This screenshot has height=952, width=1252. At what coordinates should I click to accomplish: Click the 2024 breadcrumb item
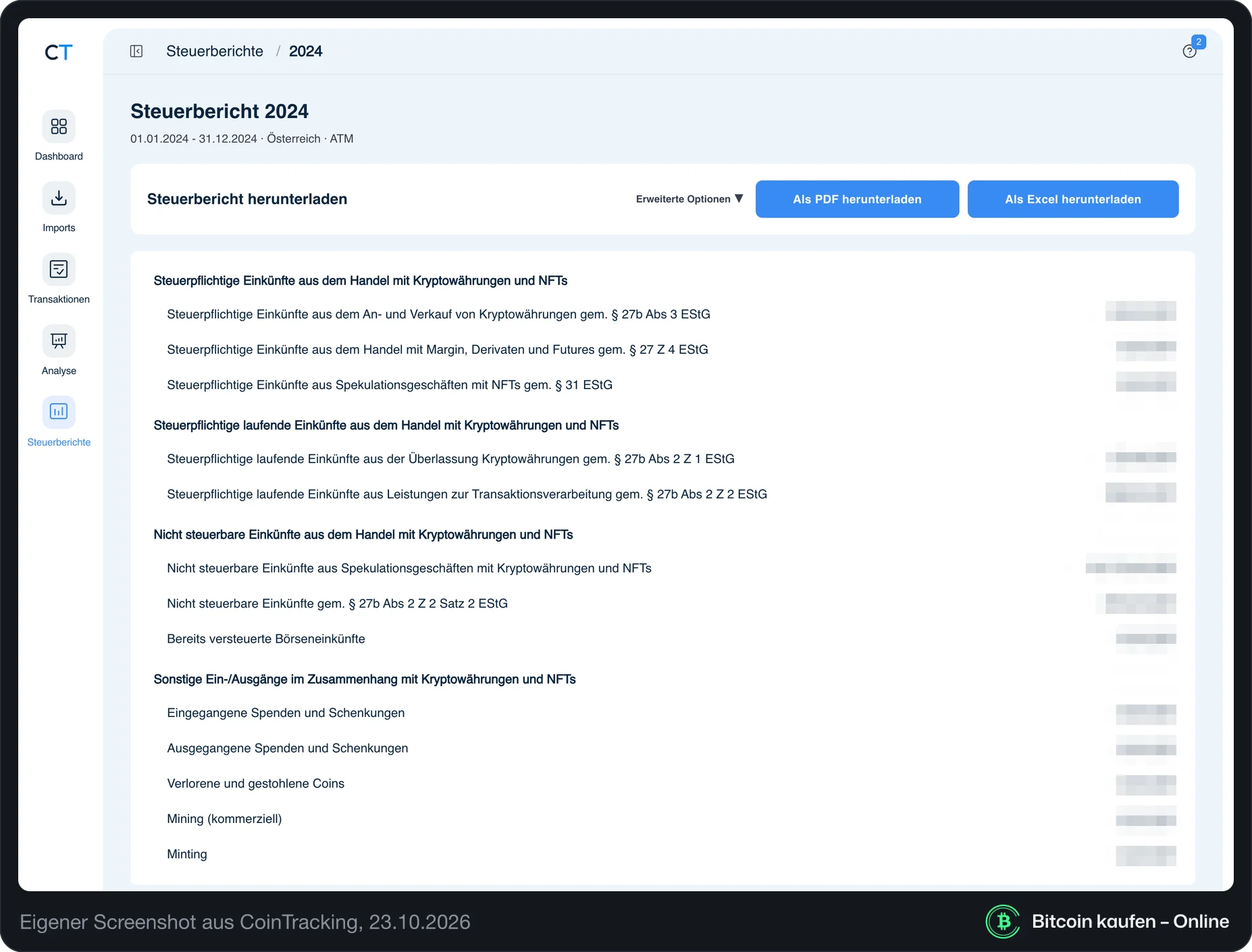(305, 51)
